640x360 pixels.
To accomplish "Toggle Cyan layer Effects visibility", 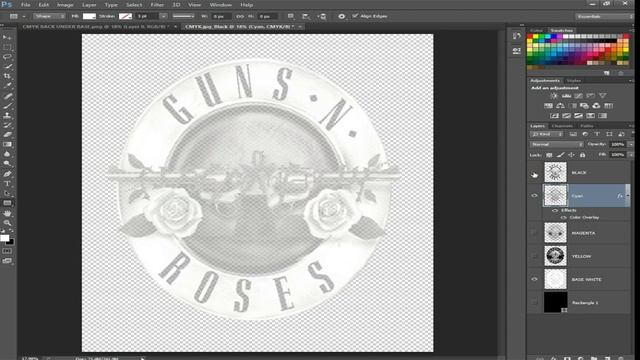I will tap(555, 211).
